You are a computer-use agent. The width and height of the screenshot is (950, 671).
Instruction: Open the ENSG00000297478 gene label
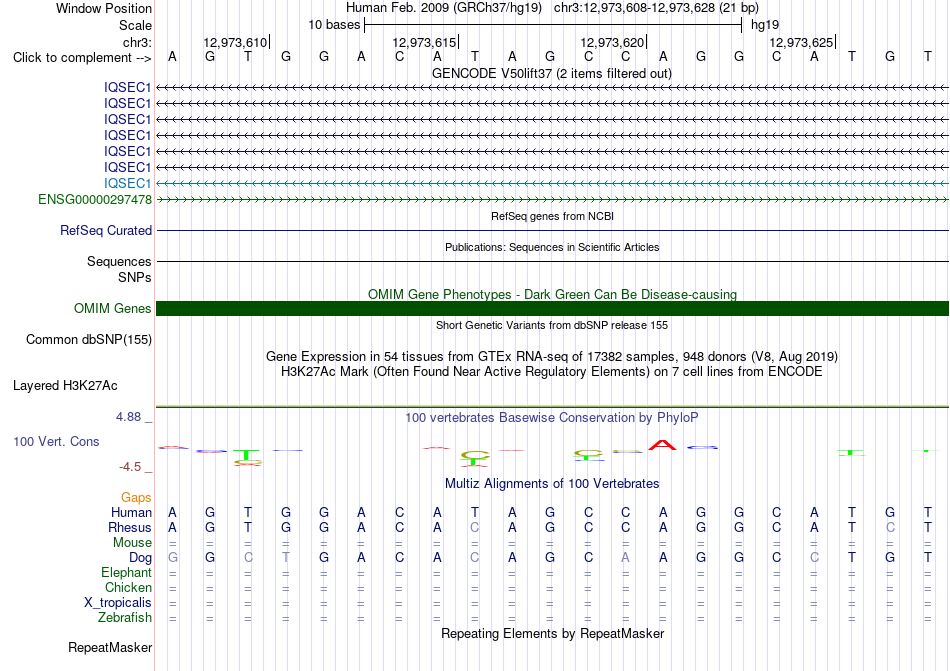pyautogui.click(x=95, y=199)
